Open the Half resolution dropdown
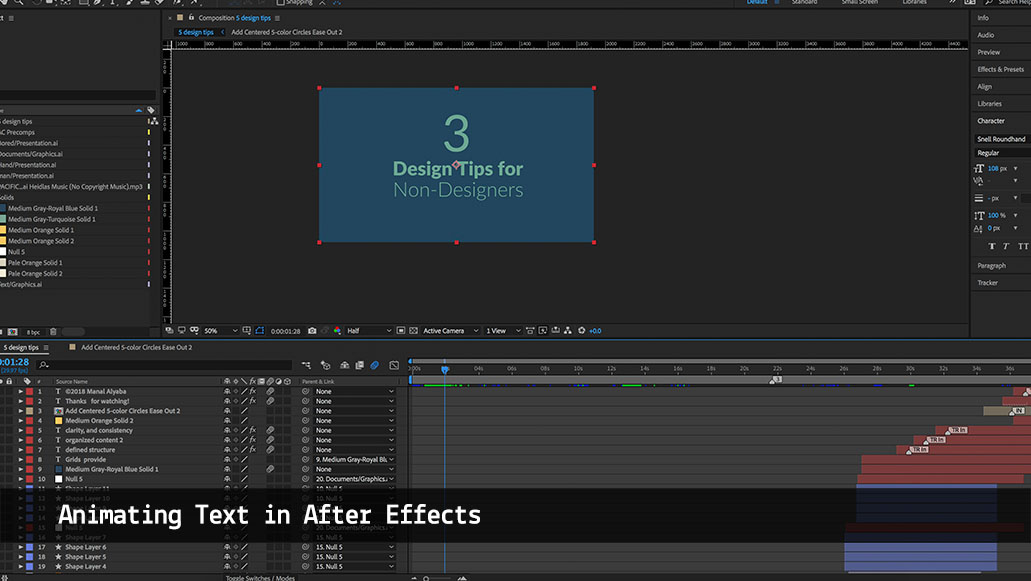This screenshot has height=581, width=1031. click(x=366, y=331)
